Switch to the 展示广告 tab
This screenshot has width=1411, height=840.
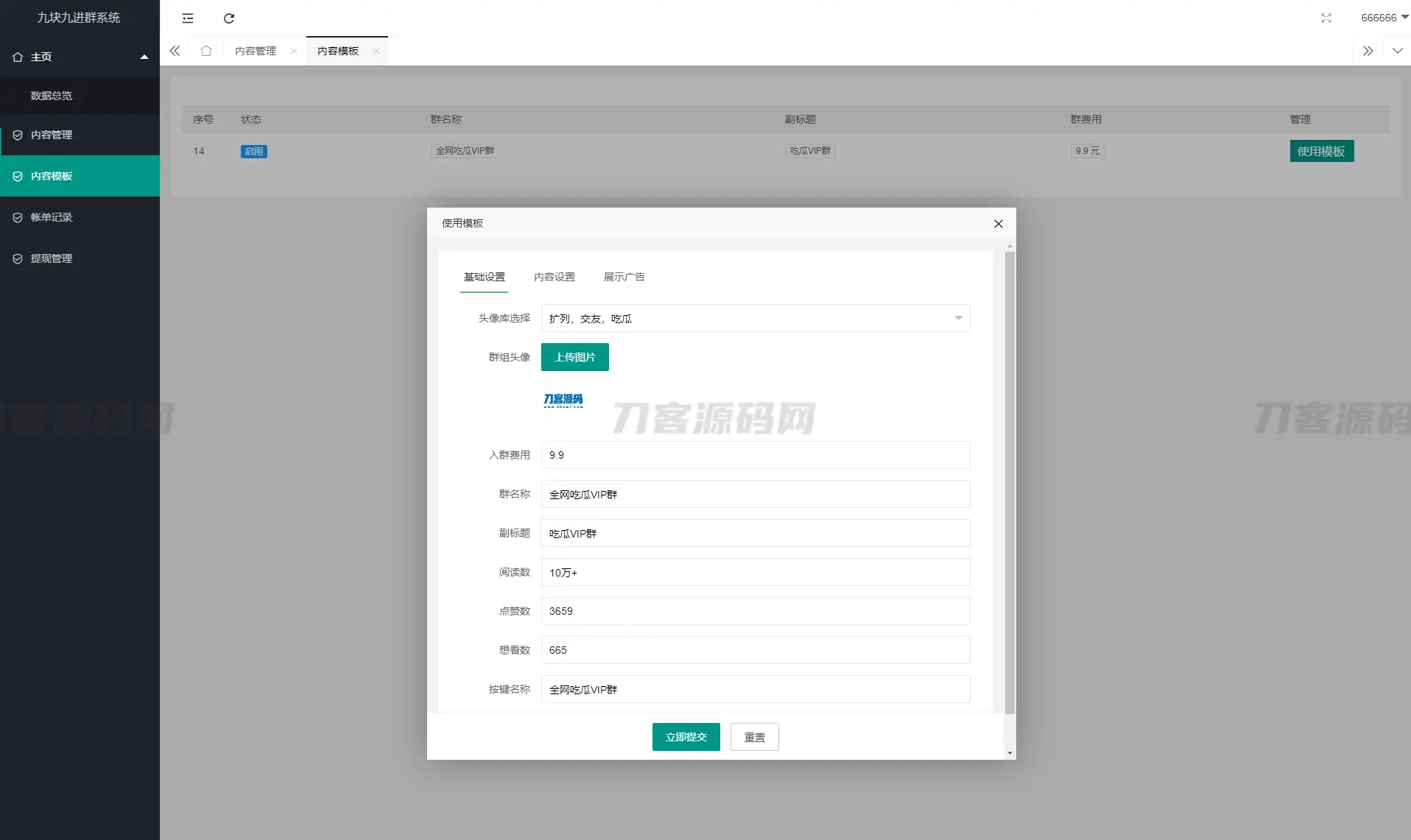pyautogui.click(x=624, y=277)
